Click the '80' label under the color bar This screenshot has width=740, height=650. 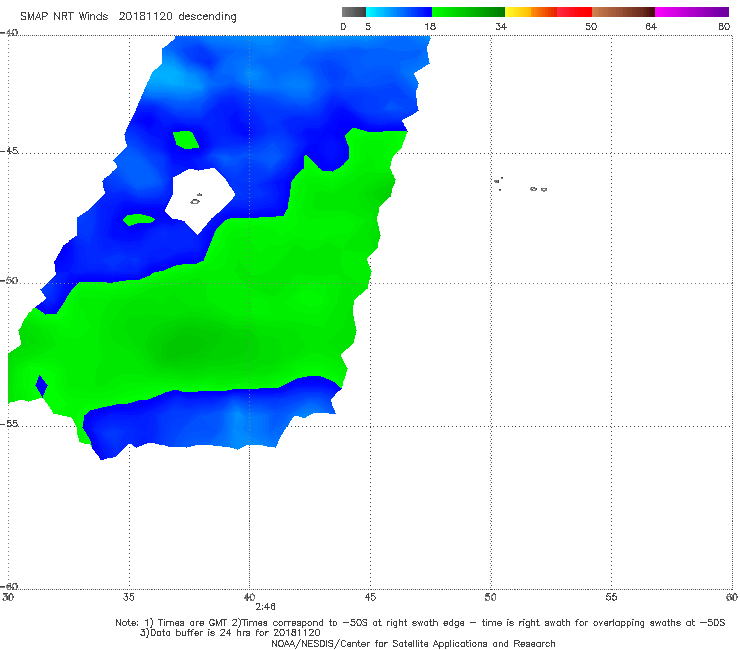coord(724,27)
